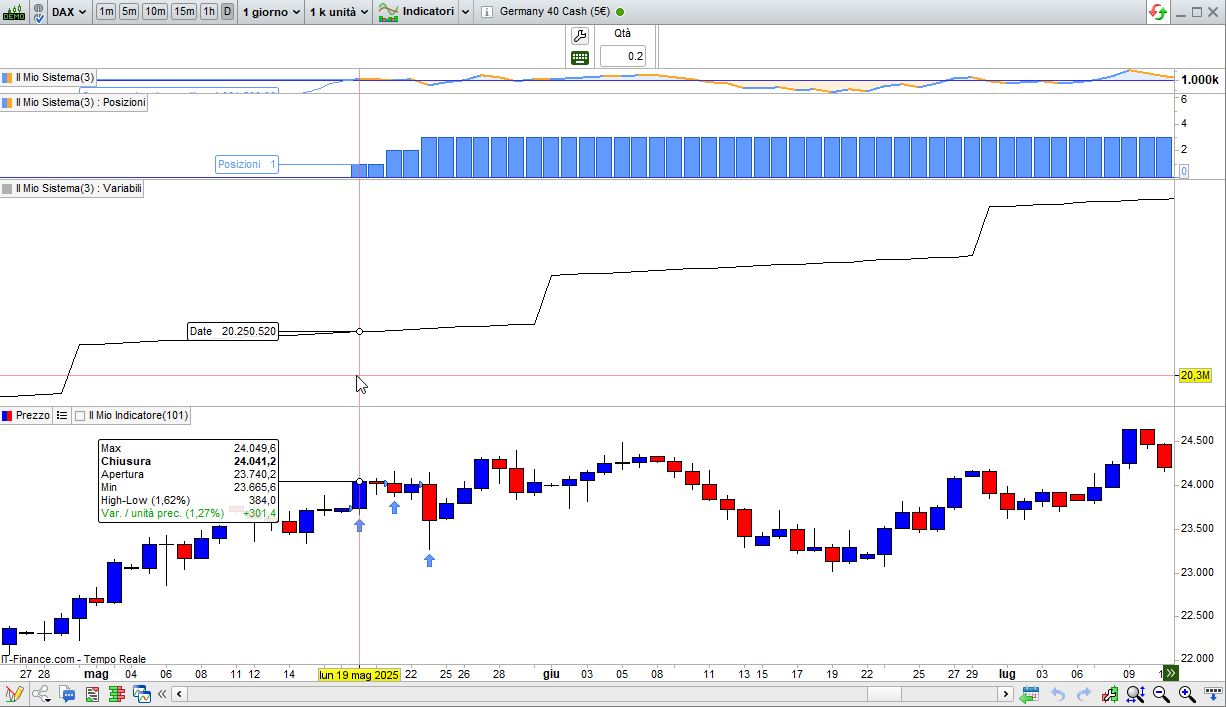Click the 24.500 price axis label
The width and height of the screenshot is (1226, 707).
click(x=1198, y=441)
